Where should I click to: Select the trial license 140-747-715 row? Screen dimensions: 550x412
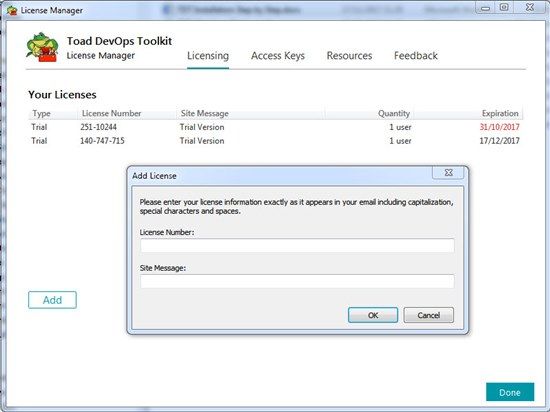[275, 141]
